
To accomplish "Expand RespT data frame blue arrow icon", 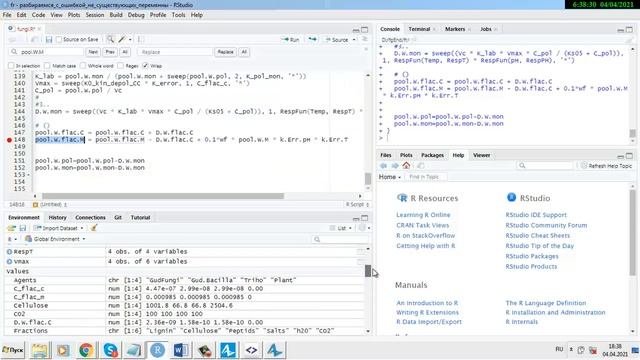I will [9, 252].
